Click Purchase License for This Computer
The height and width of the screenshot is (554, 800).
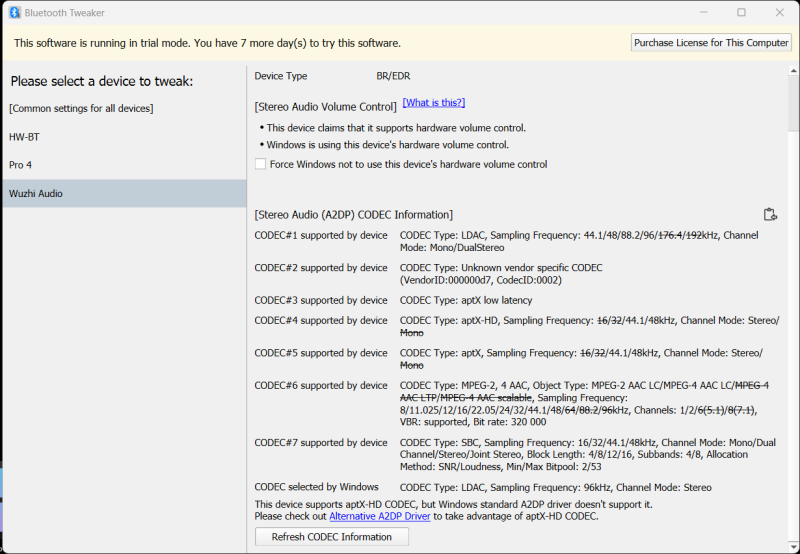pyautogui.click(x=711, y=43)
